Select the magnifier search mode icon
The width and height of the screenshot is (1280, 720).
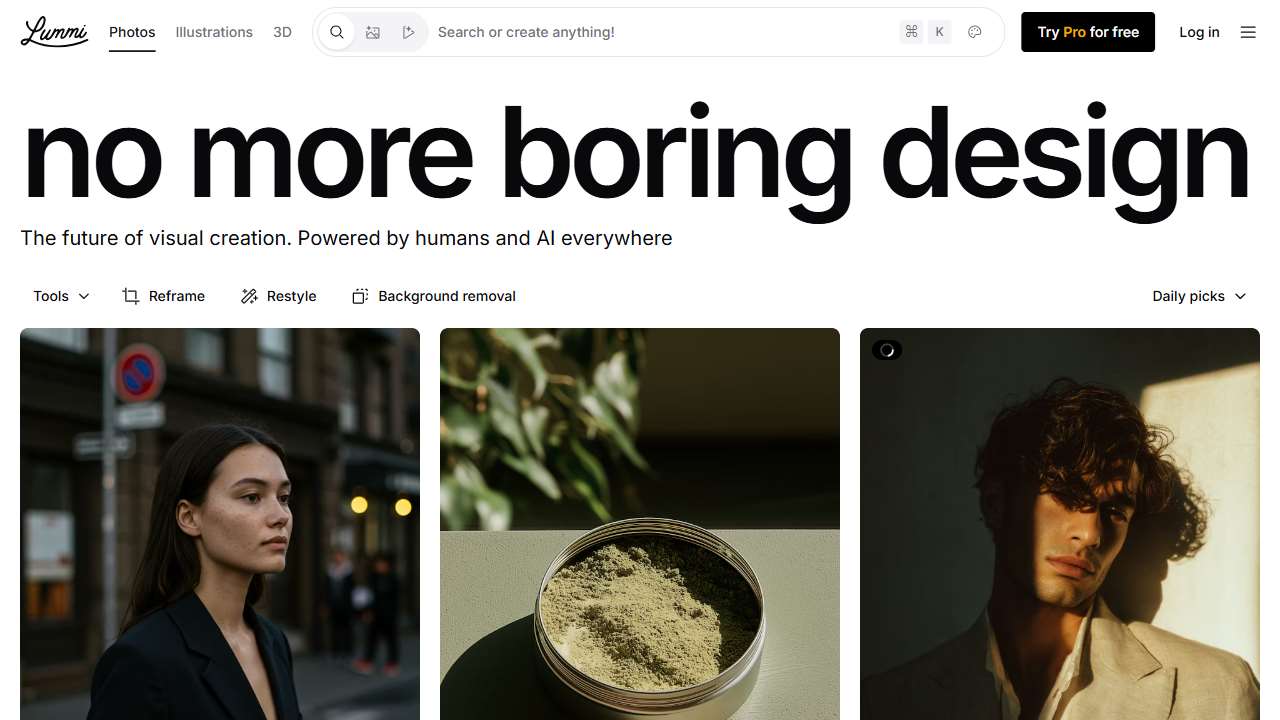[337, 32]
